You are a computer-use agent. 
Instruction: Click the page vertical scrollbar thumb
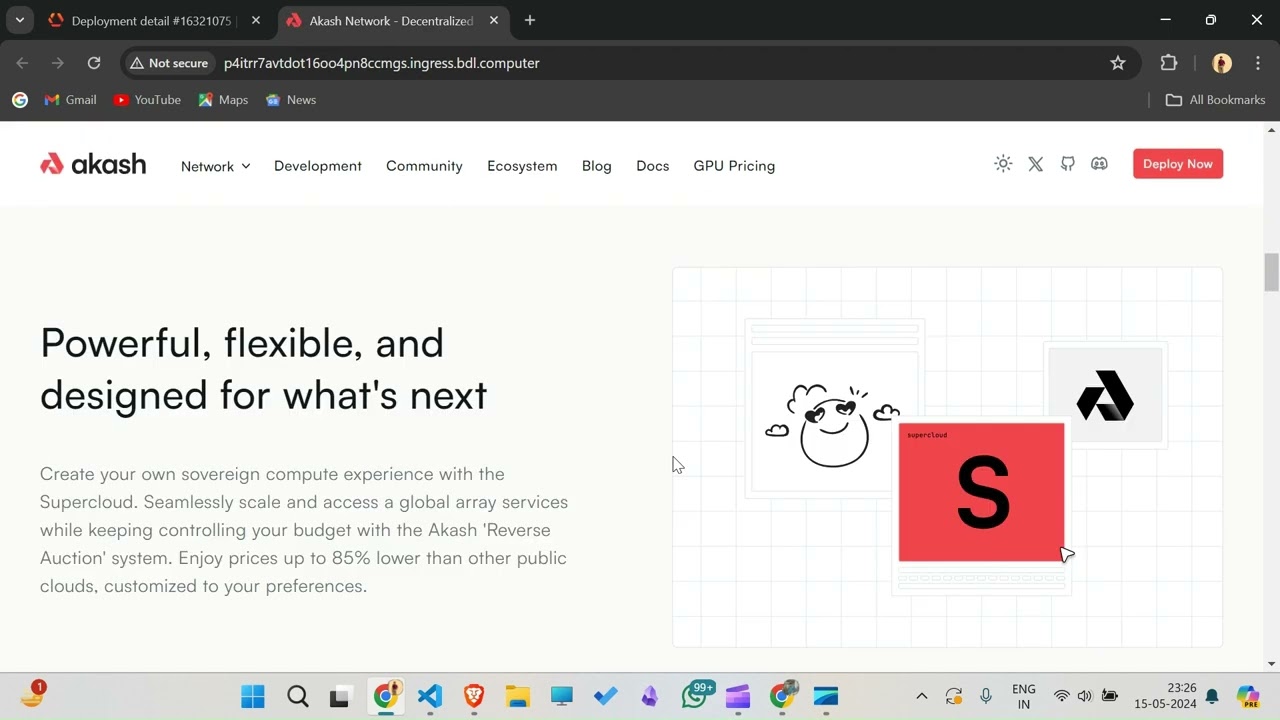click(x=1272, y=272)
